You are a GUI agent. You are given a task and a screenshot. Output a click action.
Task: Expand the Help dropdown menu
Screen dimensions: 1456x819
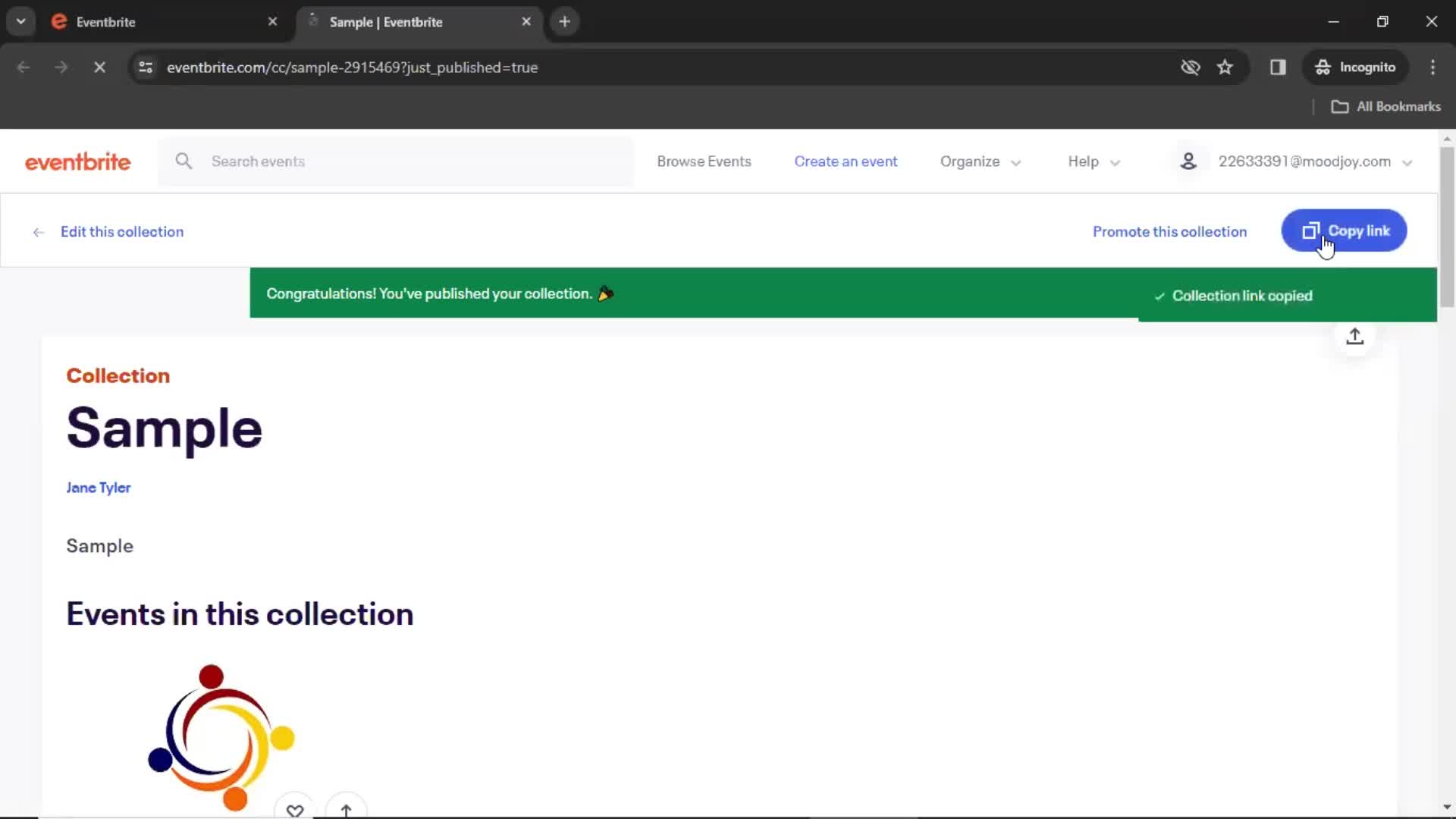pos(1094,161)
